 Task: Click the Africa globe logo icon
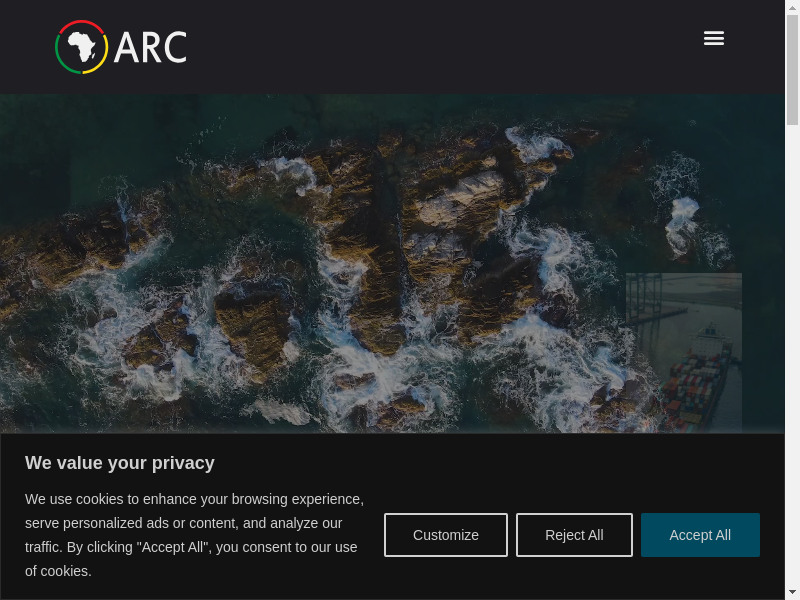coord(81,47)
